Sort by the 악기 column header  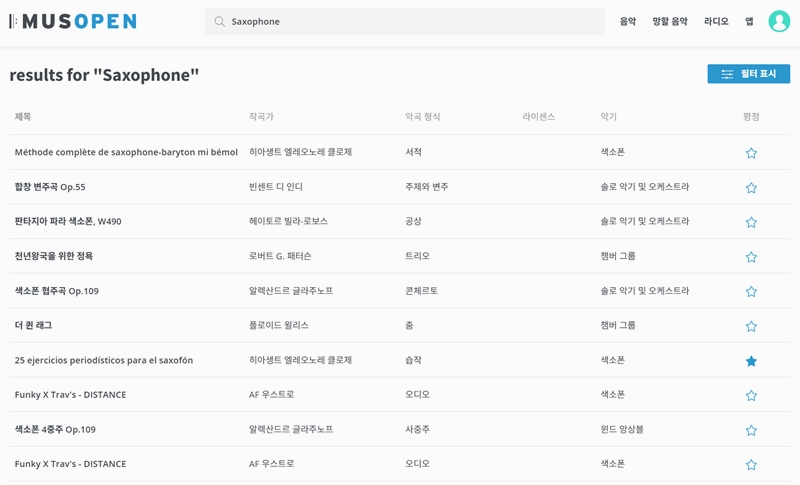[x=608, y=117]
